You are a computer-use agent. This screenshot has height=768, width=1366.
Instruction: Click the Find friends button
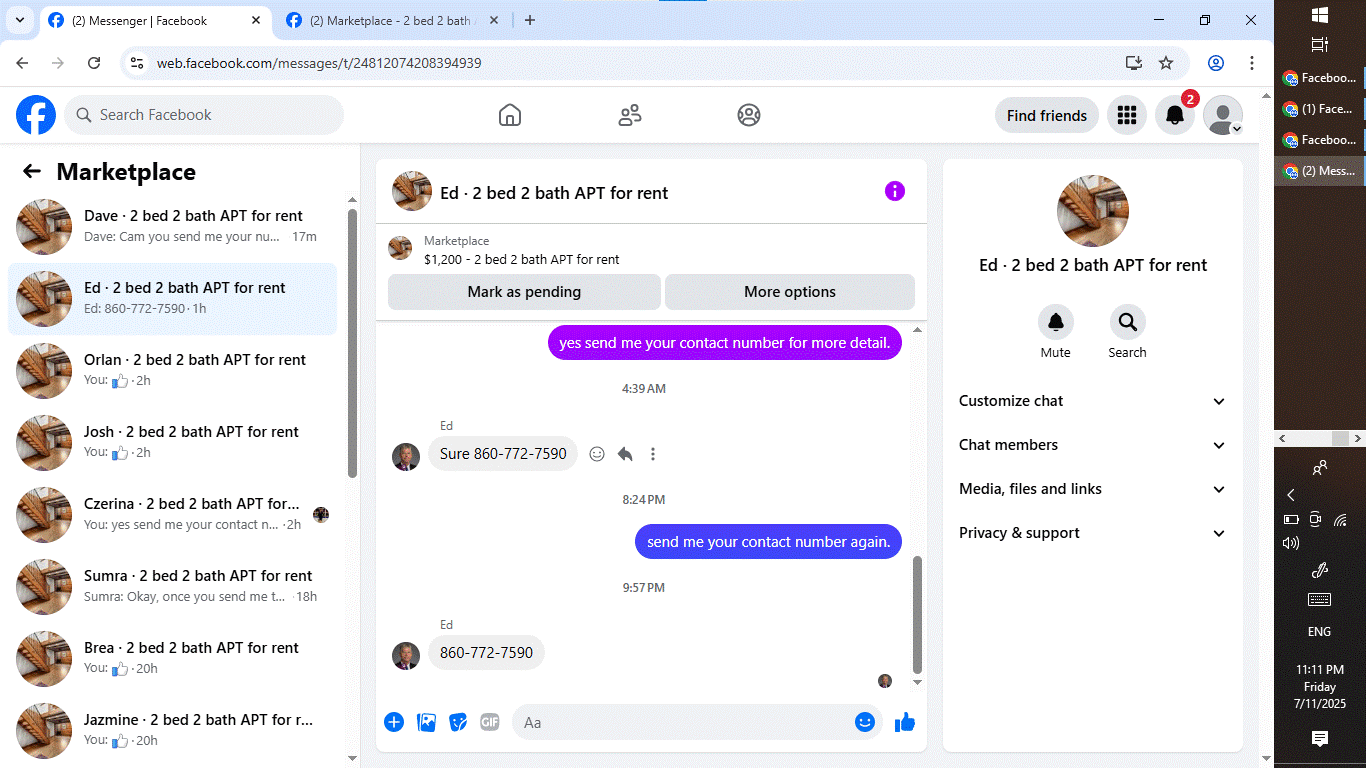click(1047, 115)
